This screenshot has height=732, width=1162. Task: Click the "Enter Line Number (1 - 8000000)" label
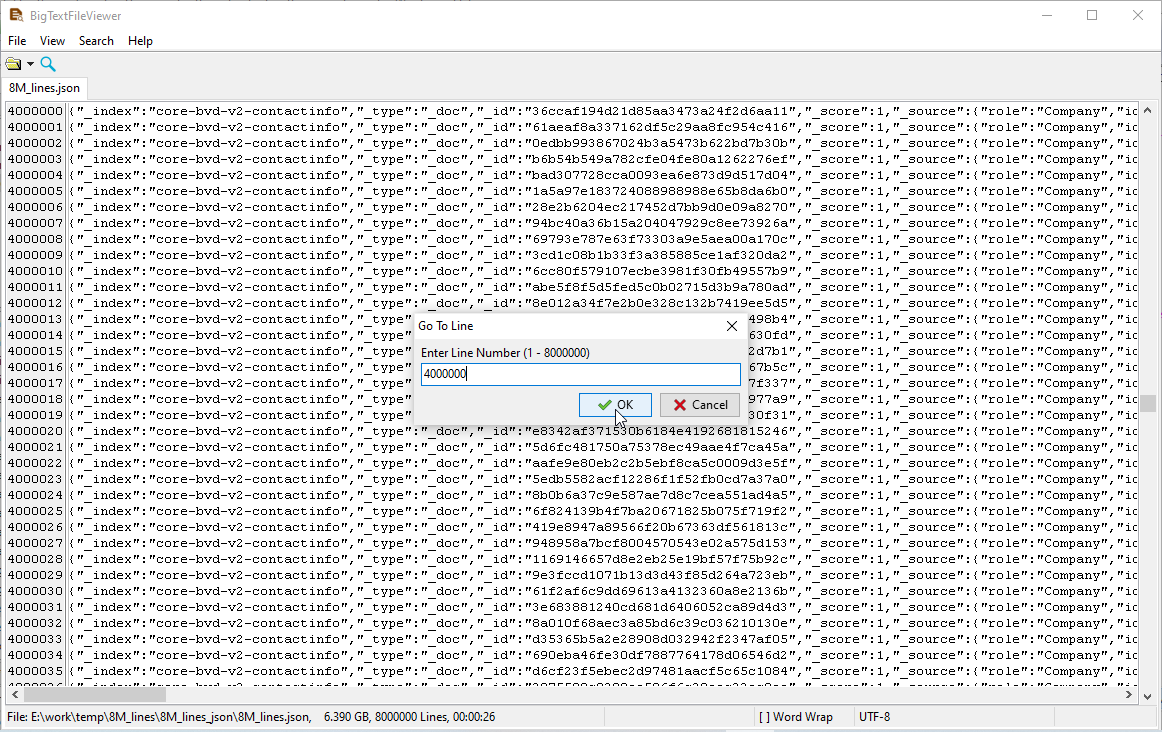coord(505,353)
